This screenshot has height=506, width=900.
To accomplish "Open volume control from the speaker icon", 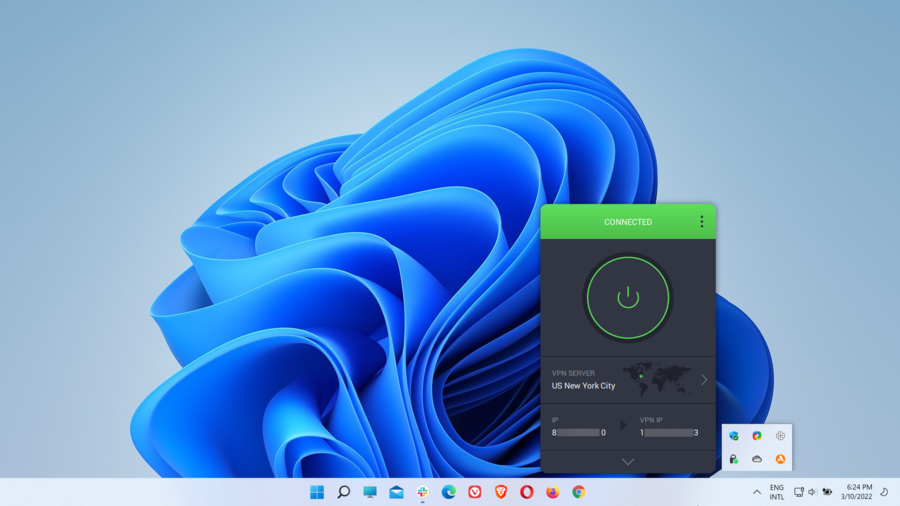I will click(x=812, y=492).
